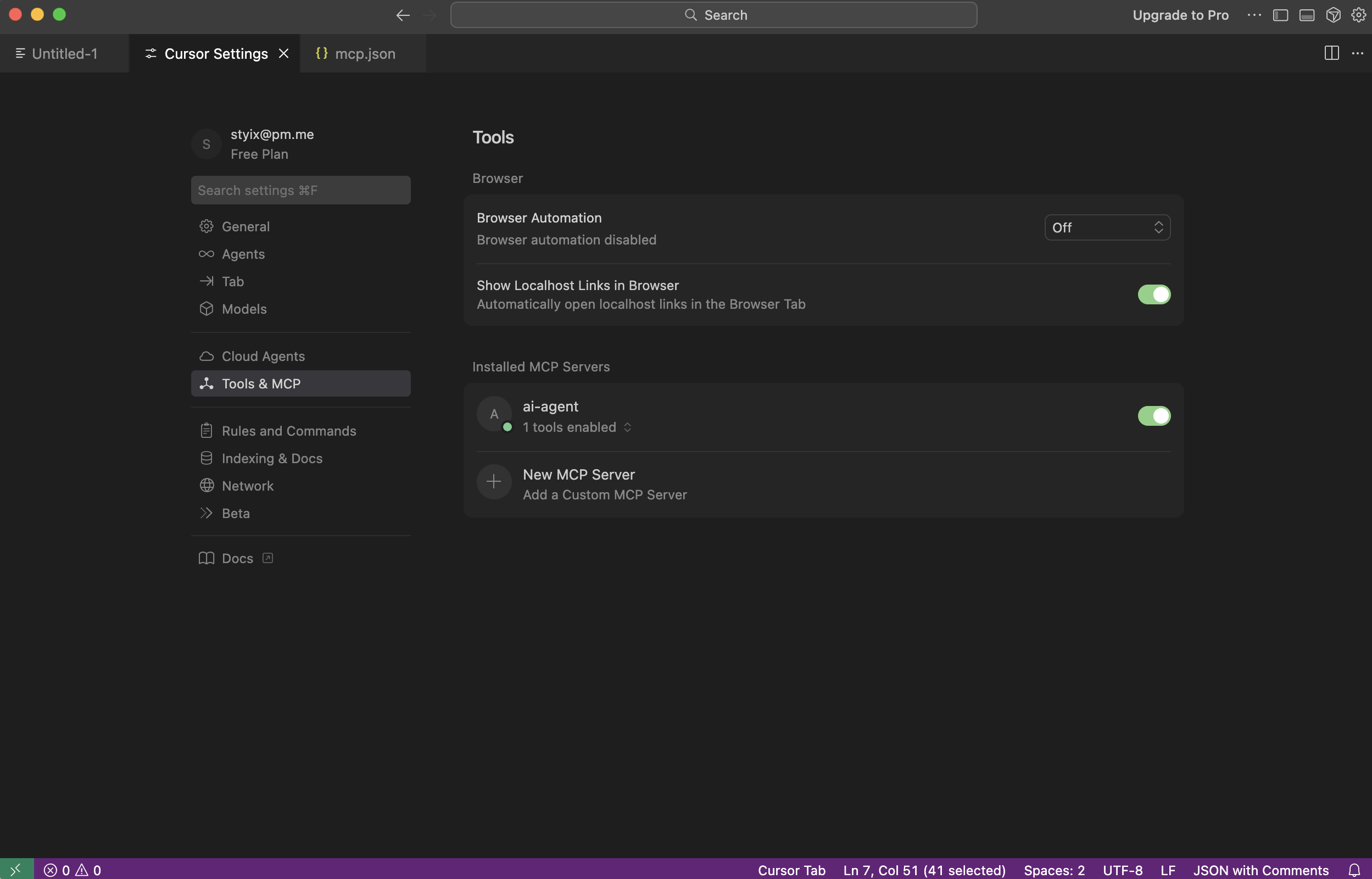The height and width of the screenshot is (879, 1372).
Task: Open the Cloud Agents section
Action: coord(300,356)
